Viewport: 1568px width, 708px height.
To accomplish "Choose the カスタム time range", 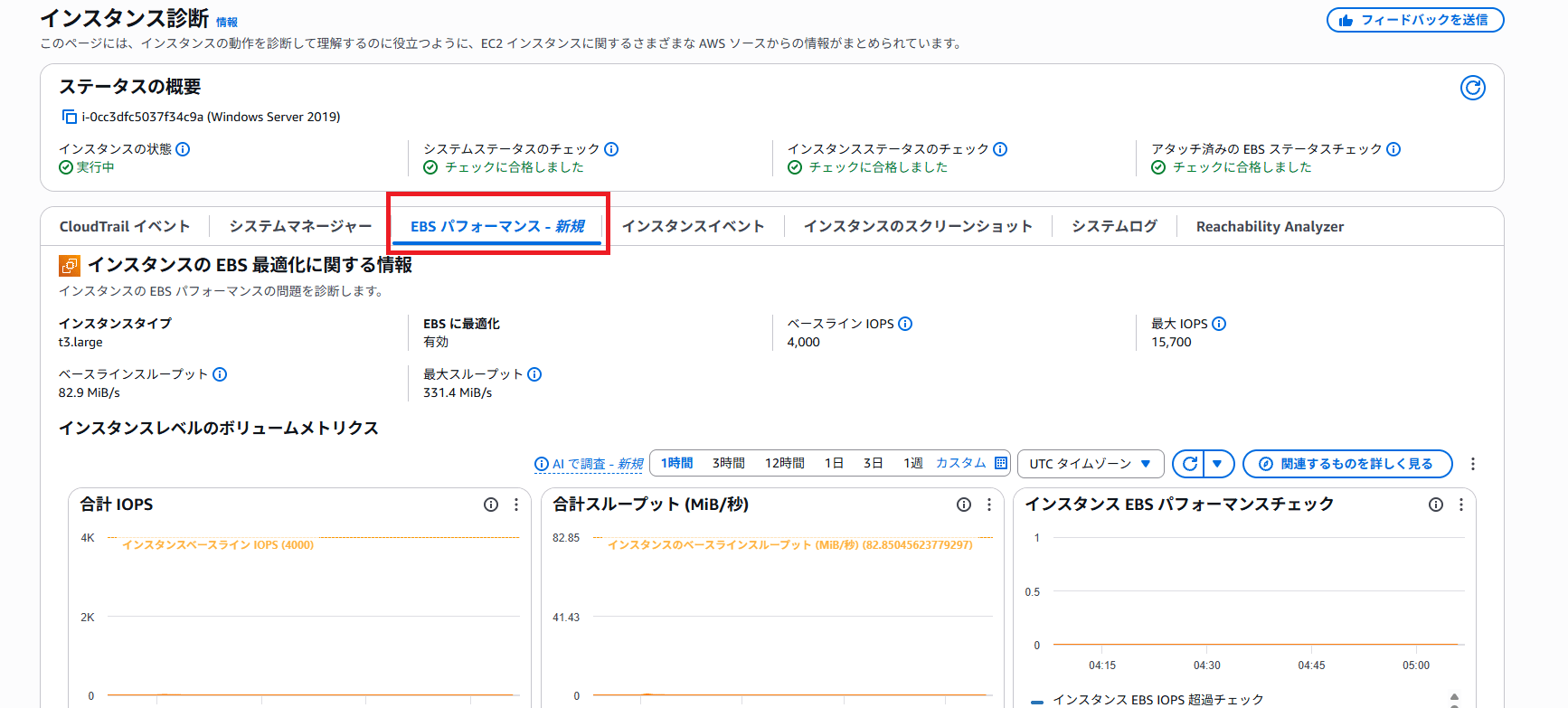I will (960, 463).
